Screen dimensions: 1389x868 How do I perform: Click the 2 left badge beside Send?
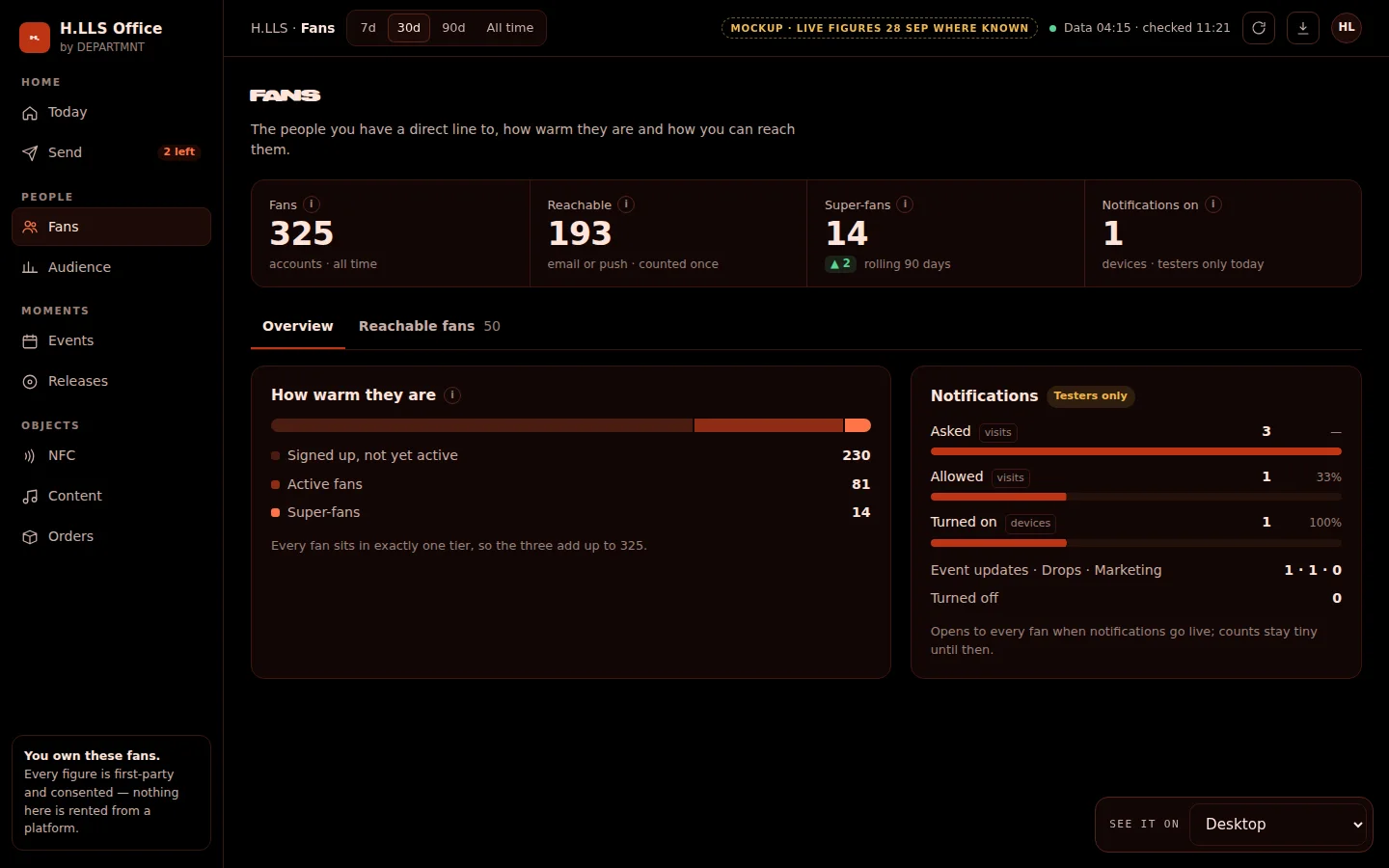click(178, 152)
